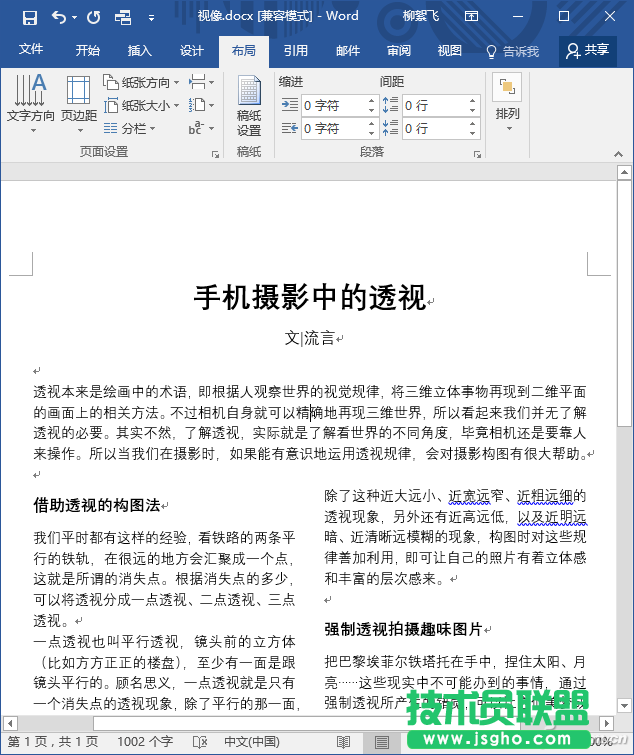Click the 共享 share button
The height and width of the screenshot is (755, 634).
point(588,51)
